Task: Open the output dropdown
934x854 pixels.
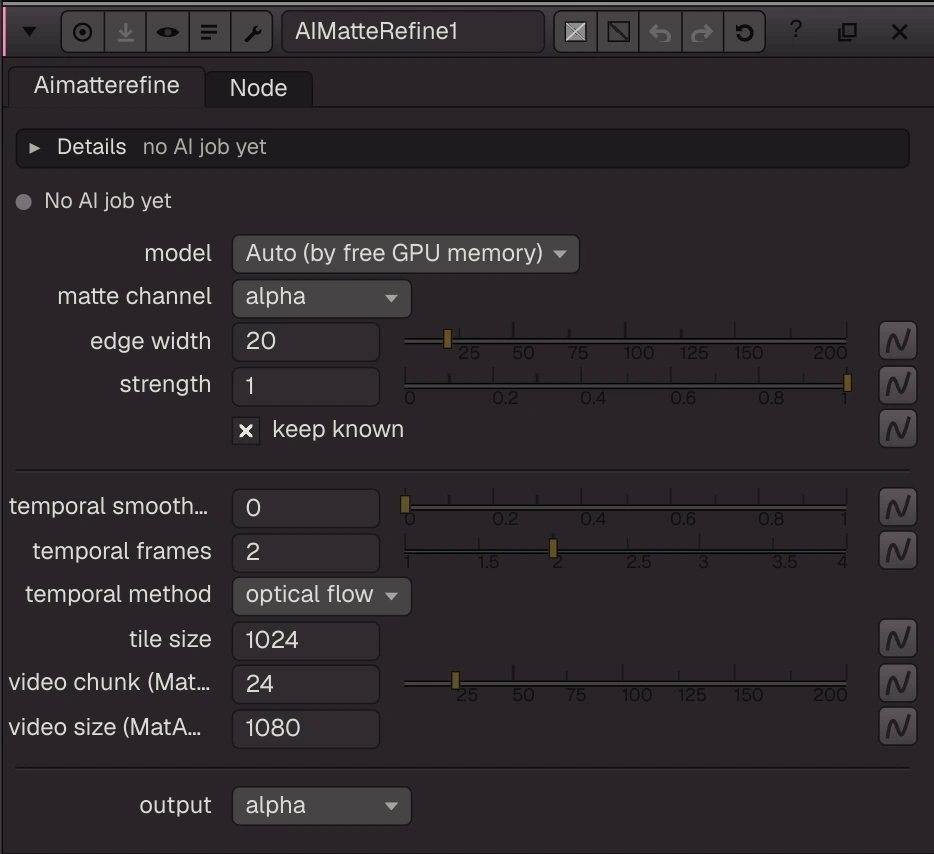Action: 322,806
